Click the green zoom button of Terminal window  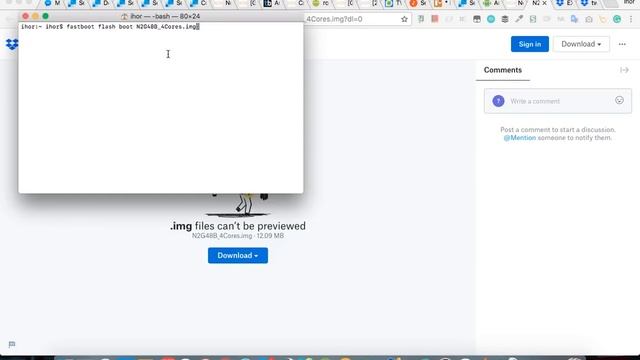tap(45, 16)
